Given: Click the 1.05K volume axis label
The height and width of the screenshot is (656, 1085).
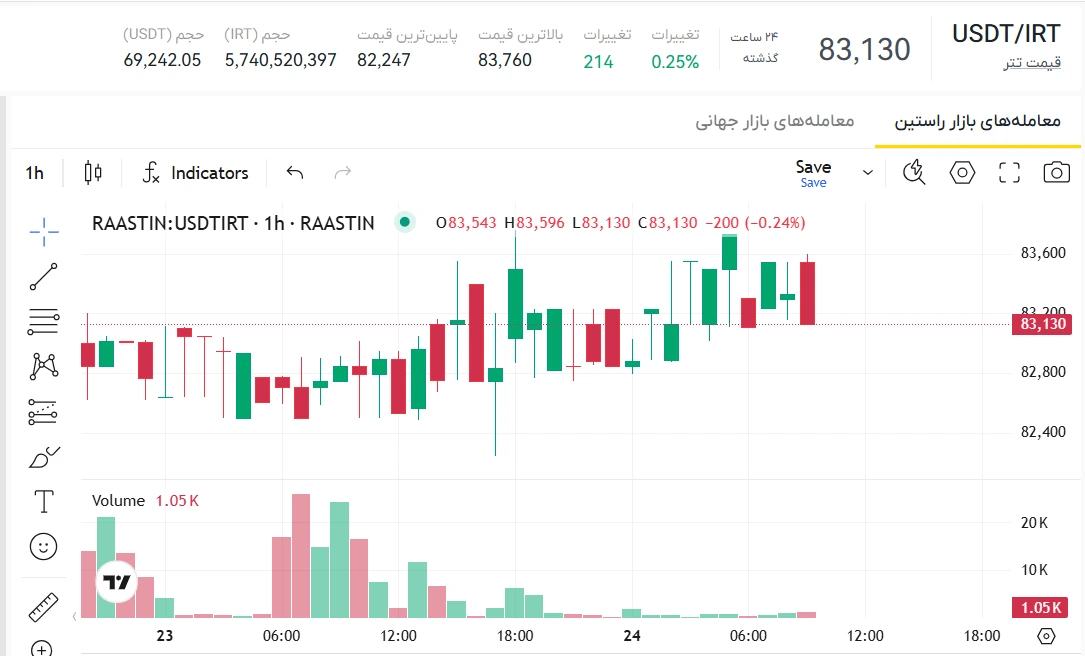Looking at the screenshot, I should coord(1041,608).
